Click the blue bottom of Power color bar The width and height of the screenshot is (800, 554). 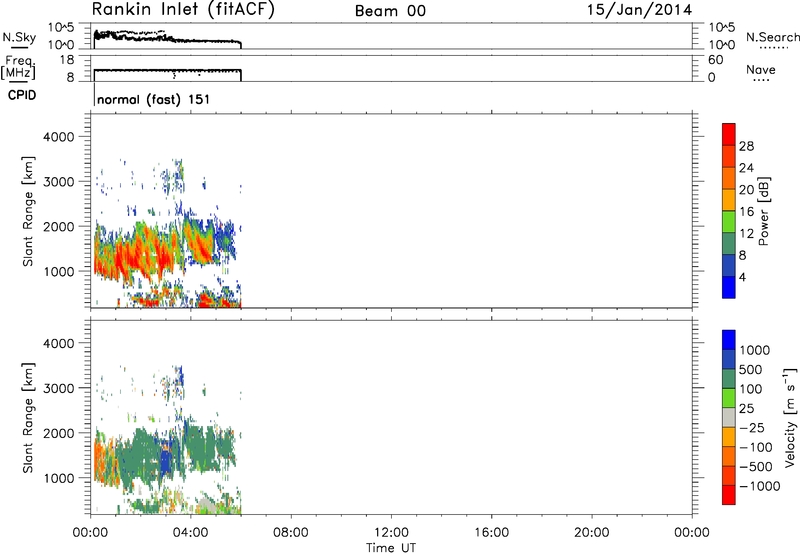[729, 287]
